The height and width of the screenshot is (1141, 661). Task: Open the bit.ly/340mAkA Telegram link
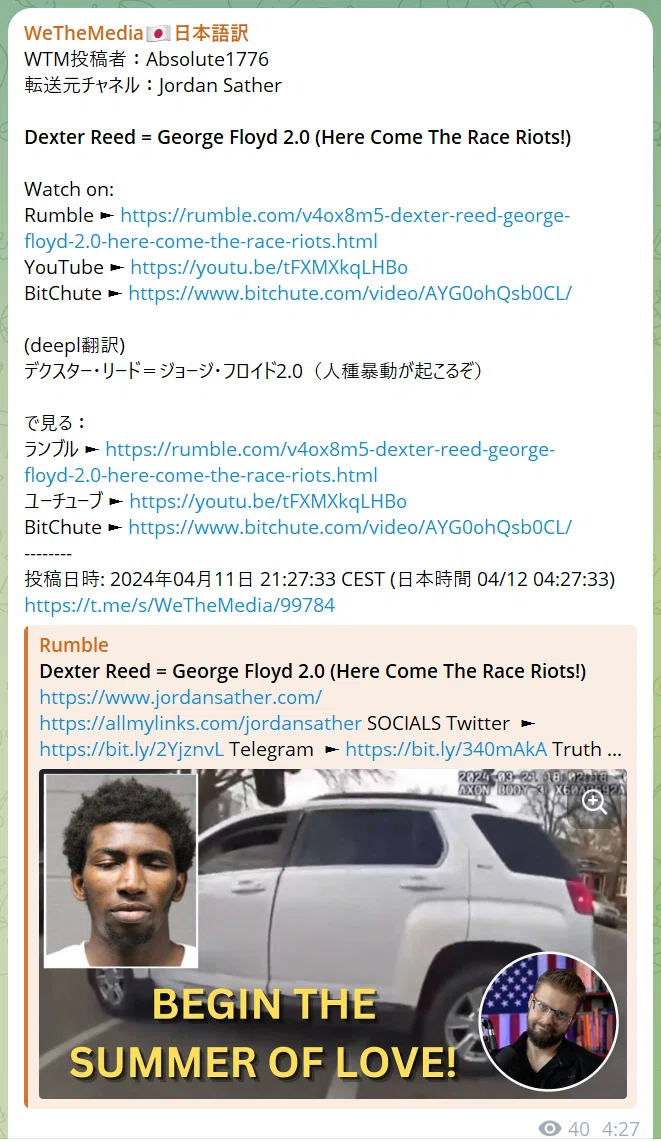click(x=446, y=750)
